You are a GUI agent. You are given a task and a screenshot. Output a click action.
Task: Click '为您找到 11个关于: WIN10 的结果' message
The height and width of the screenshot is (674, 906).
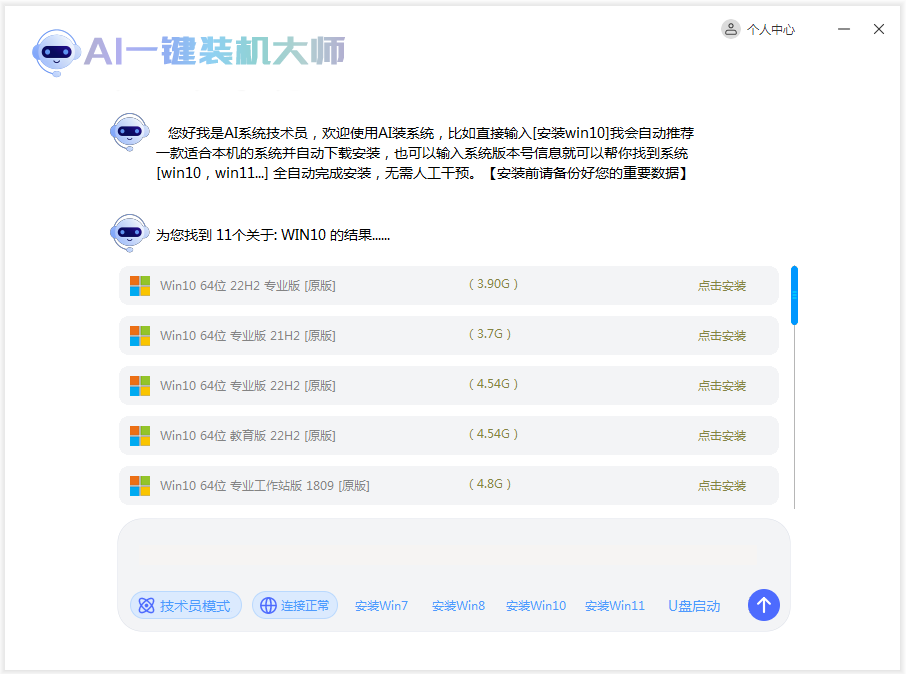273,235
